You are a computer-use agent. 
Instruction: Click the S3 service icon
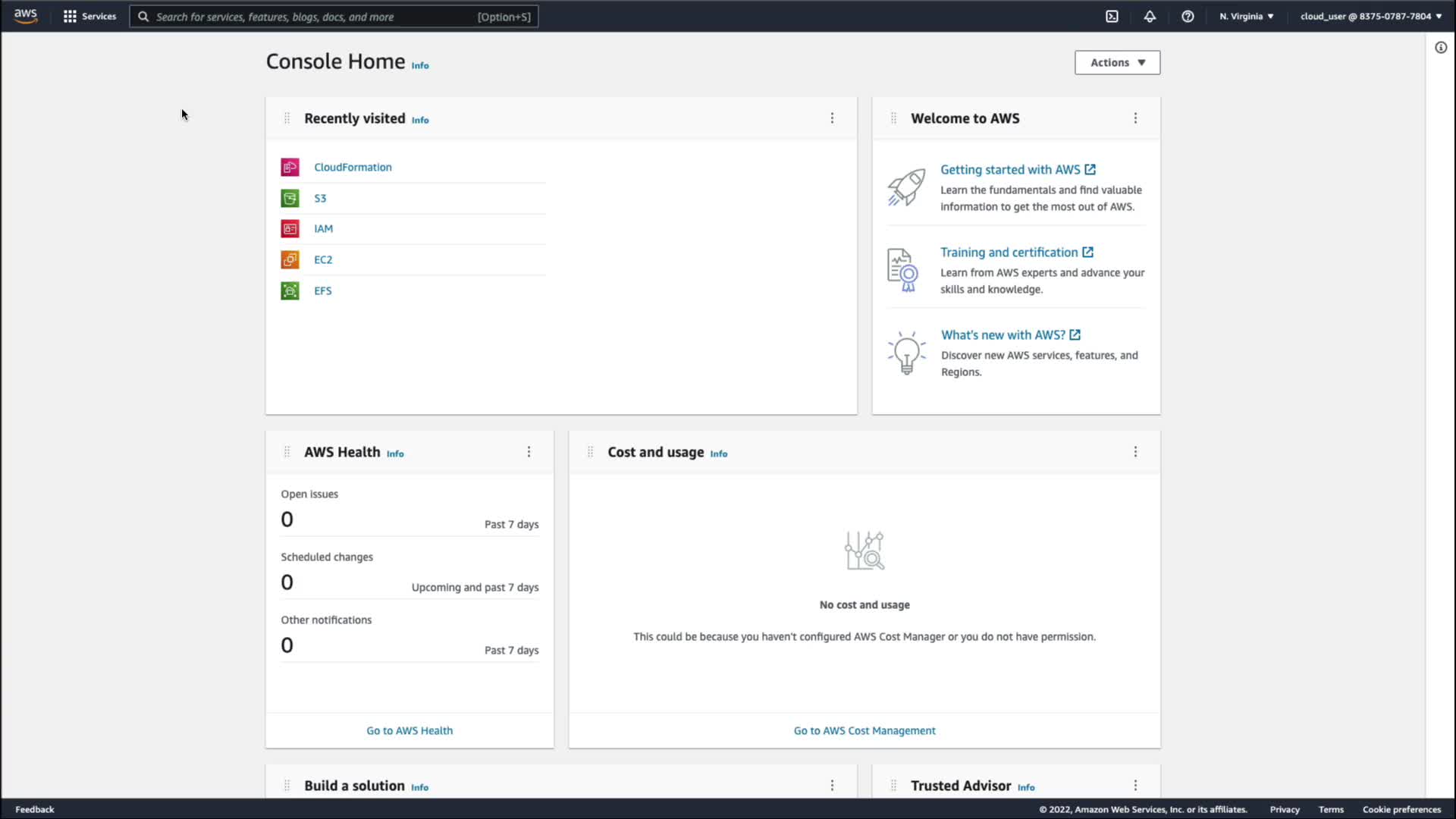coord(290,198)
